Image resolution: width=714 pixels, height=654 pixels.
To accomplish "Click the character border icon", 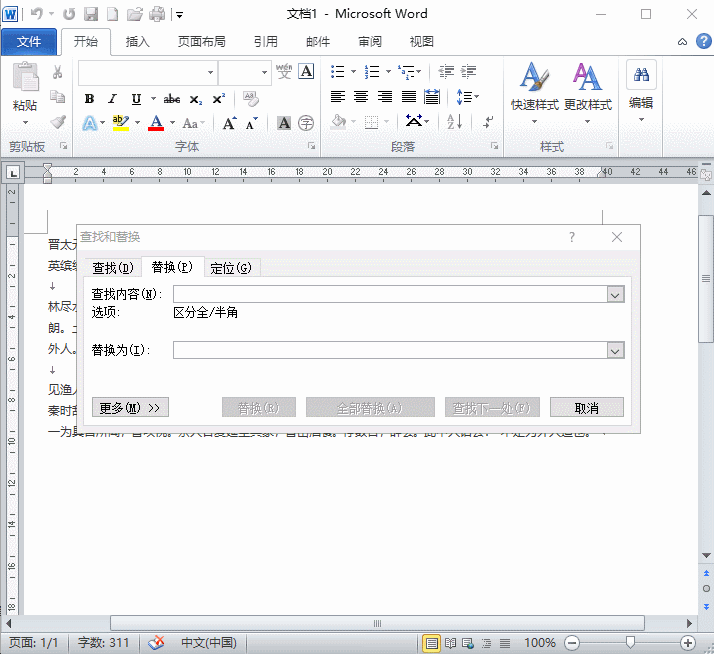I will pos(306,71).
